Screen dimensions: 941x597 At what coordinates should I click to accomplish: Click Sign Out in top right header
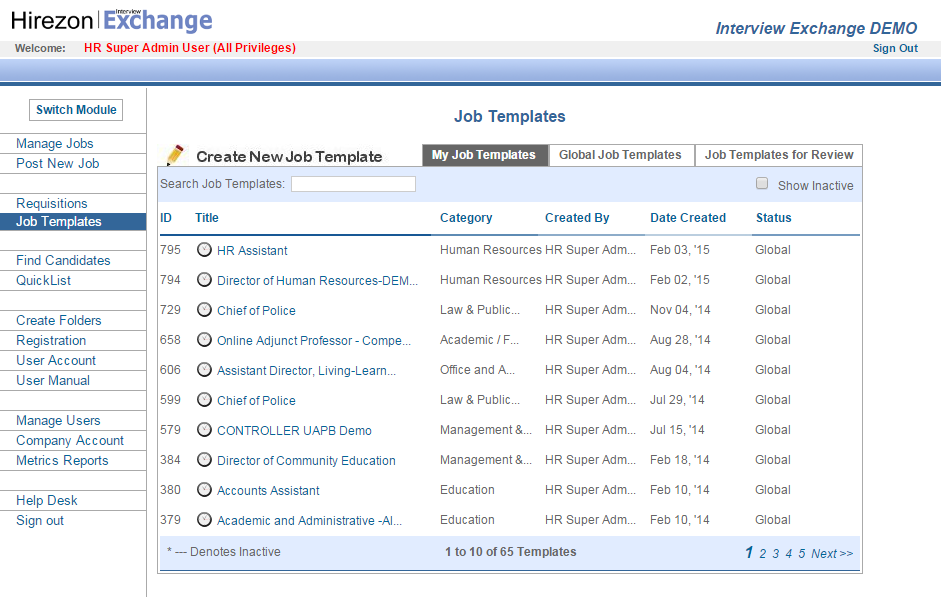pyautogui.click(x=895, y=49)
